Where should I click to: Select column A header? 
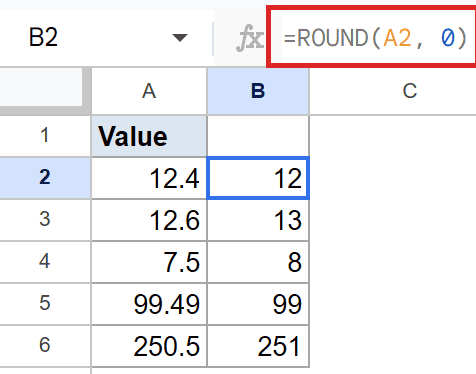tap(149, 91)
